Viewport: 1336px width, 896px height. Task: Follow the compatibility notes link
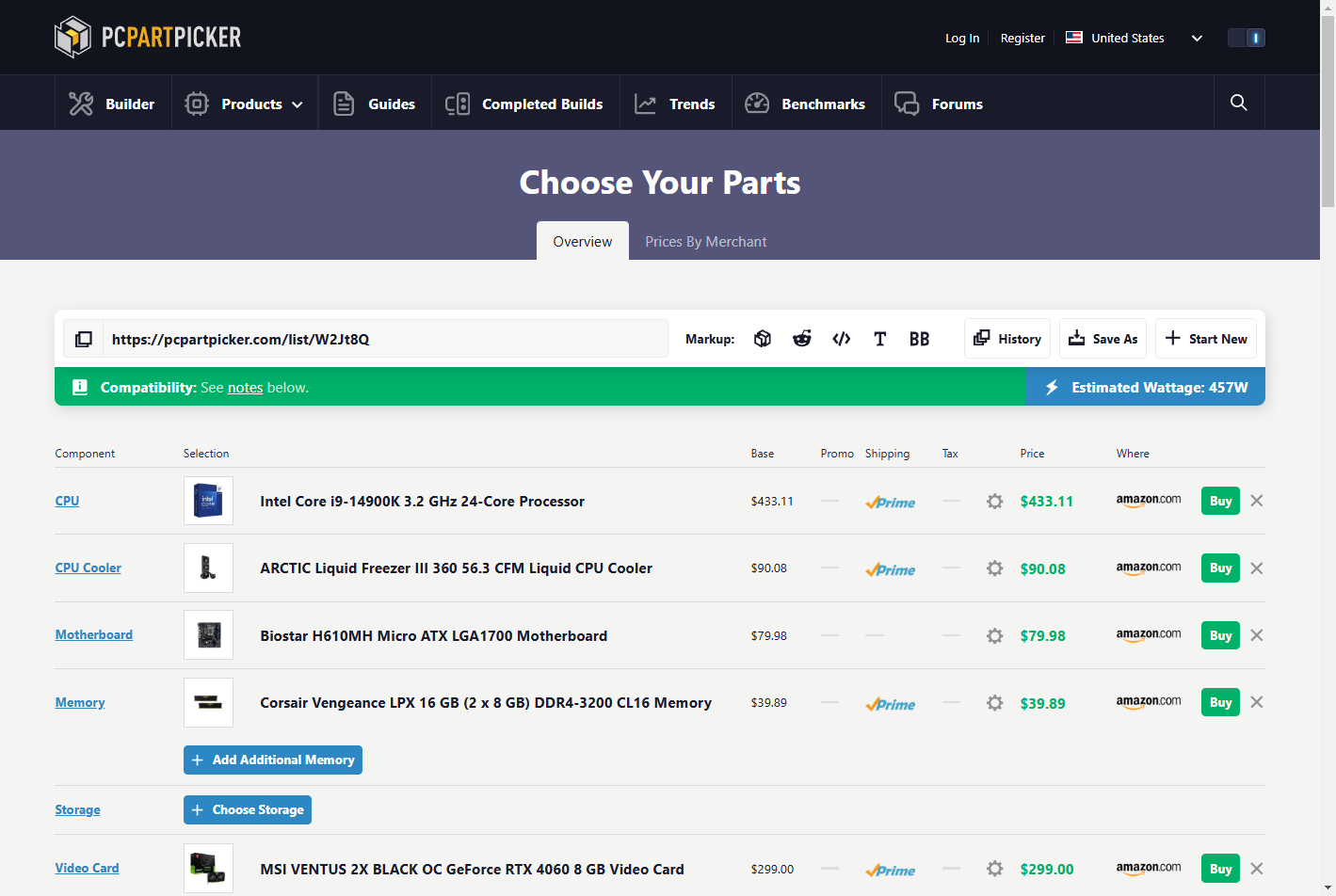tap(245, 388)
